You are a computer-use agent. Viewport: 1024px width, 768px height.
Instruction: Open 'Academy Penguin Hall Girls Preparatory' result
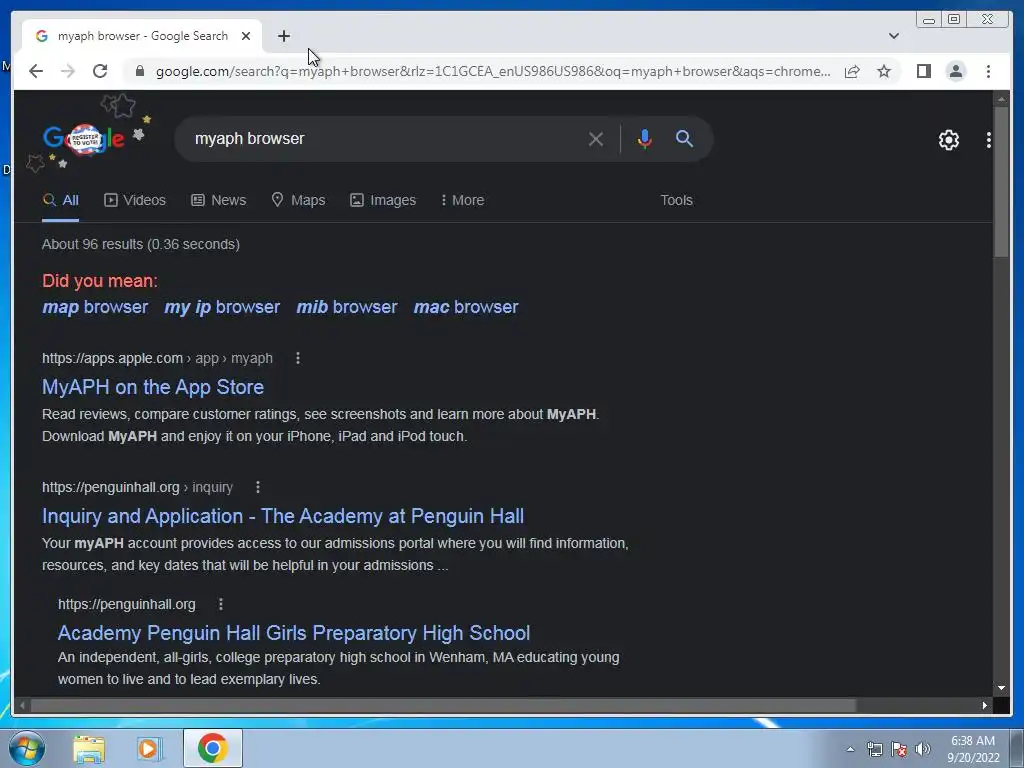pyautogui.click(x=294, y=633)
